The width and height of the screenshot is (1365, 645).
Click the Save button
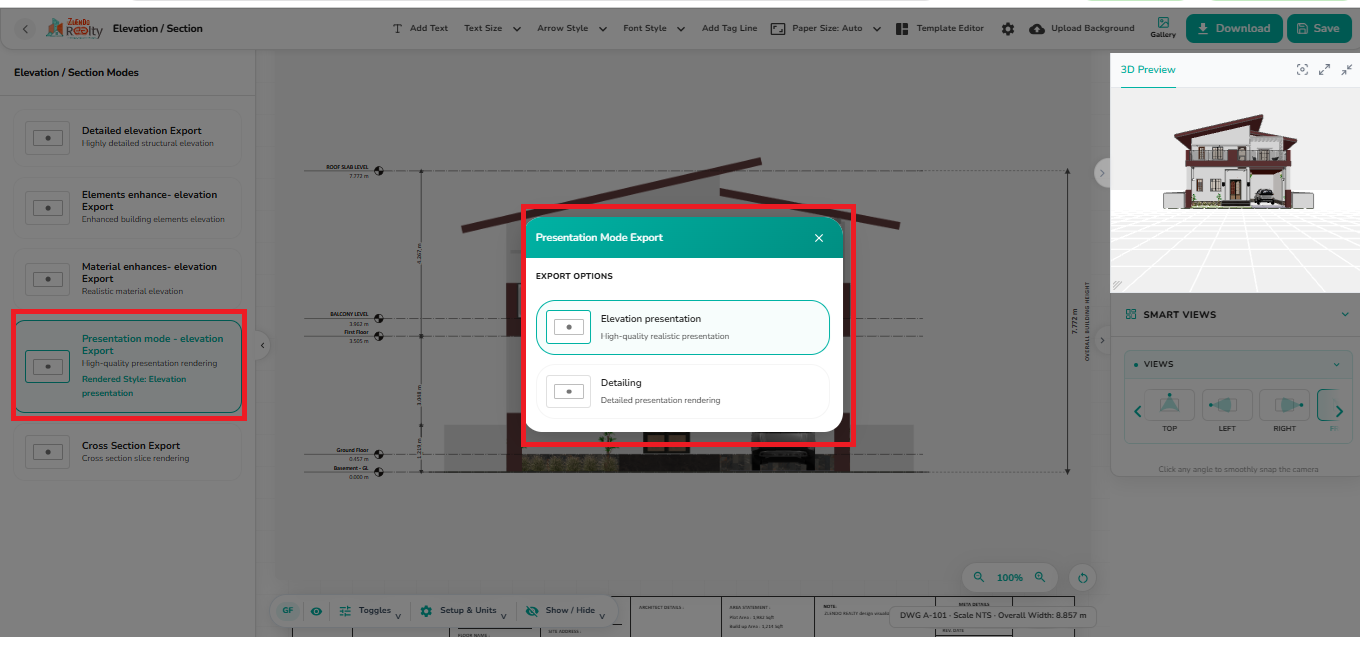coord(1318,29)
